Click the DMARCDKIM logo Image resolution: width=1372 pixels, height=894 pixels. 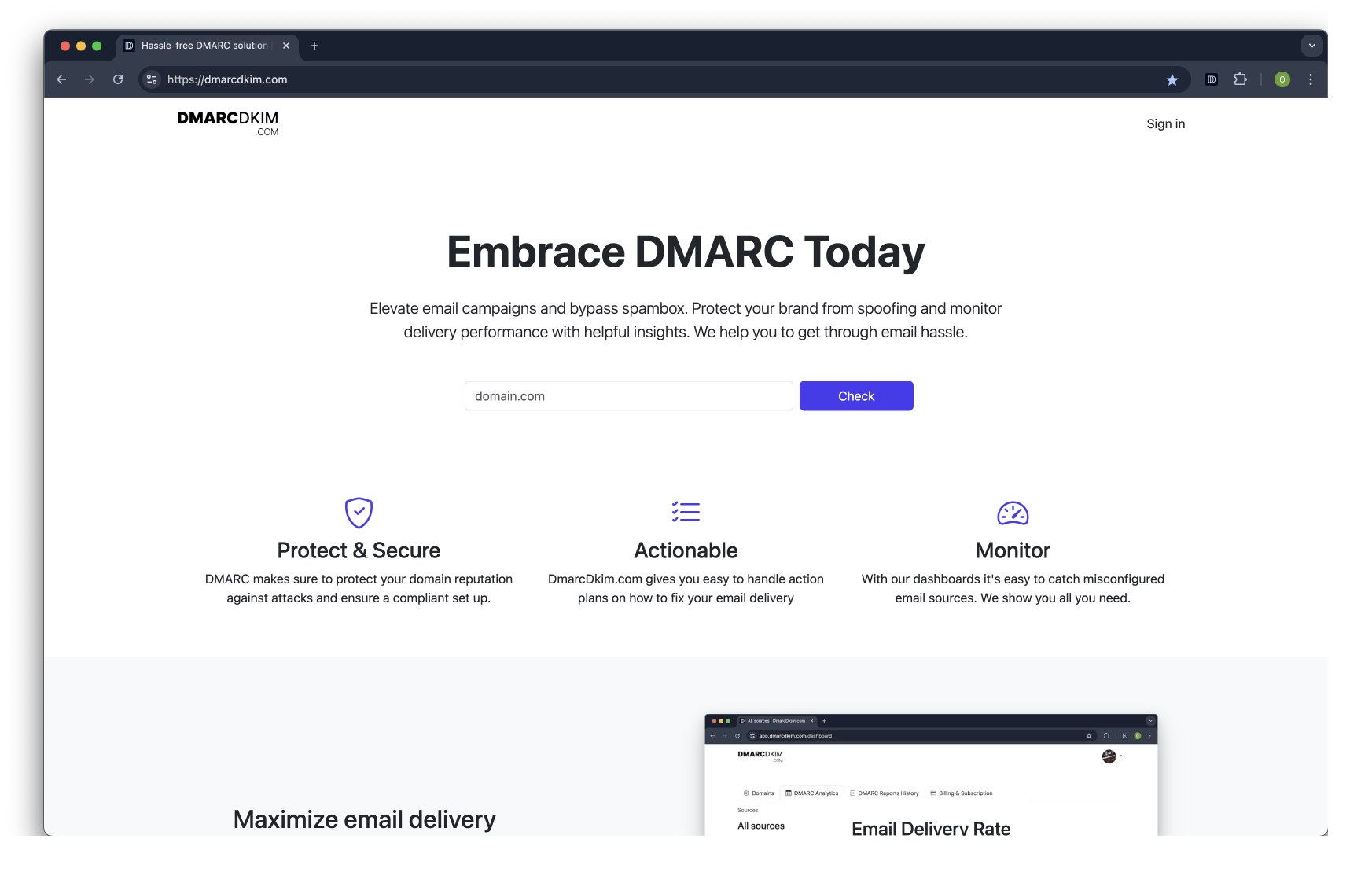tap(227, 123)
